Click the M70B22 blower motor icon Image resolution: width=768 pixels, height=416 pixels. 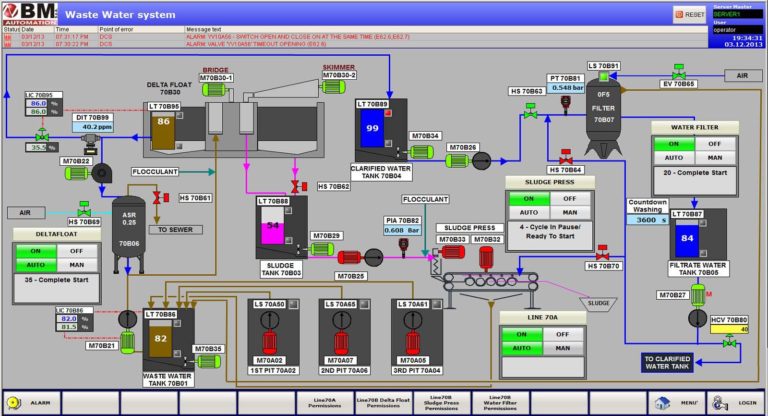coord(77,173)
